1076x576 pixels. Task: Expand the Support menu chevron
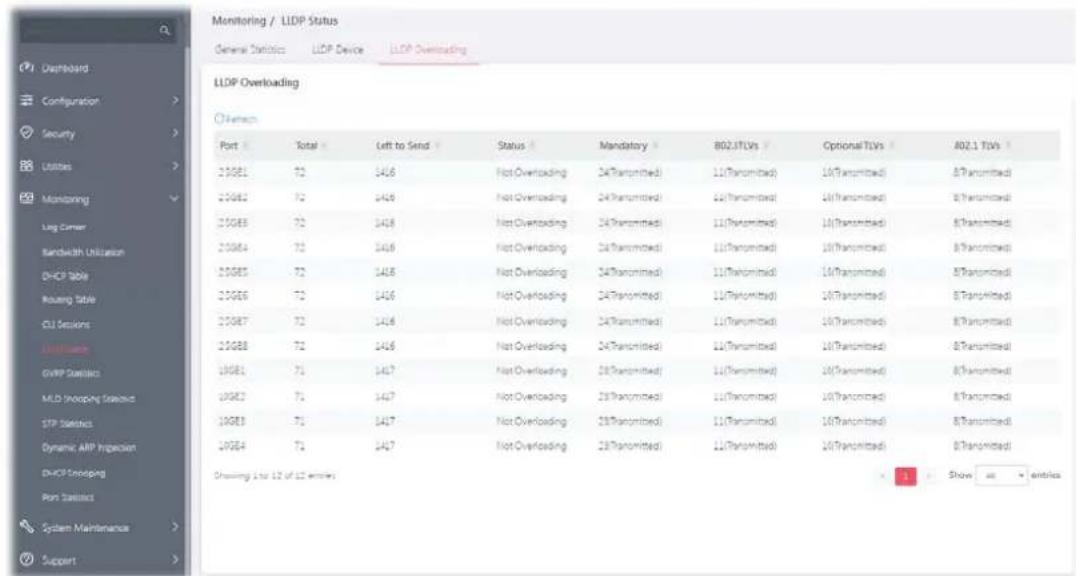click(175, 560)
